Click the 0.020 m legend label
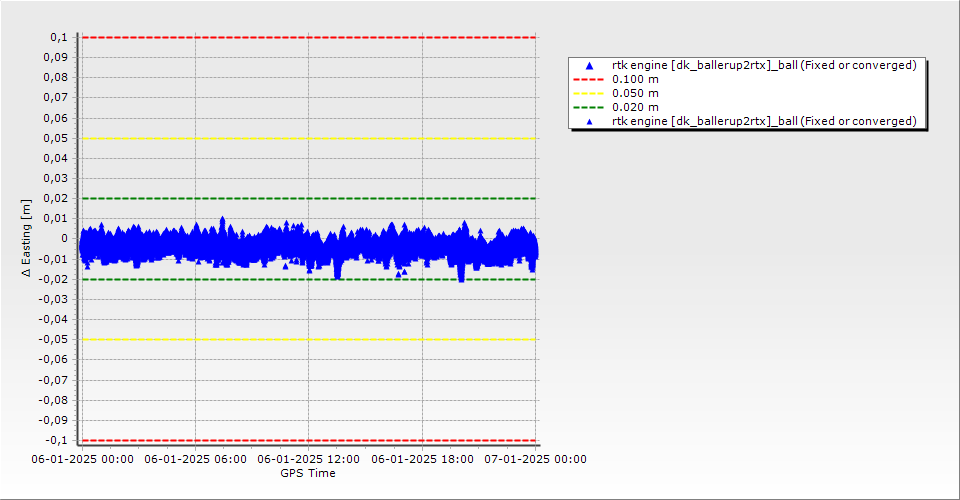The width and height of the screenshot is (960, 500). pyautogui.click(x=636, y=108)
